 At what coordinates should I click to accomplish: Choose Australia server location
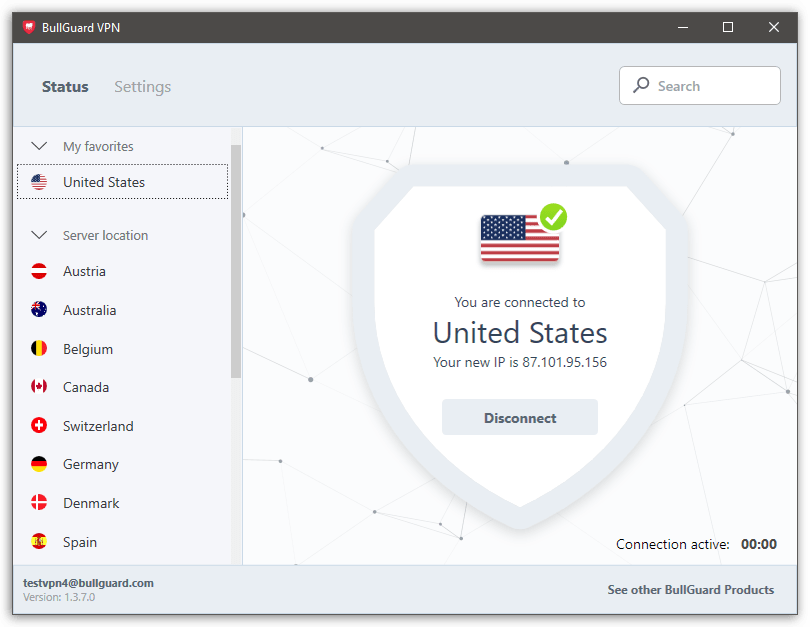pos(122,310)
